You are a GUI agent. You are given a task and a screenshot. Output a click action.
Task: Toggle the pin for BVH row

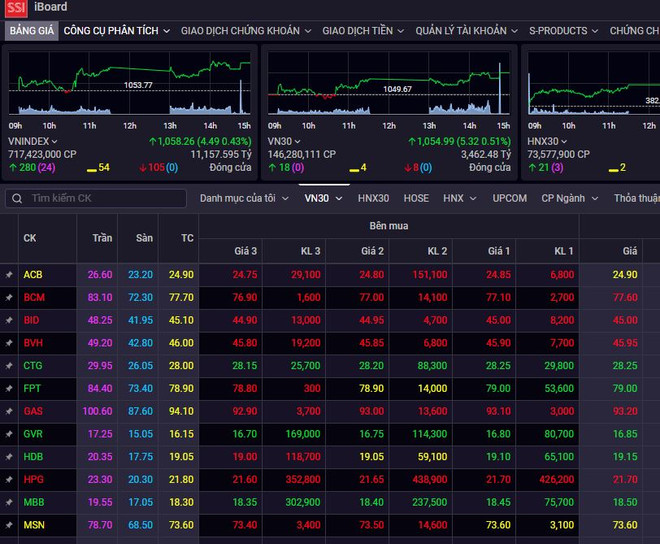point(9,343)
